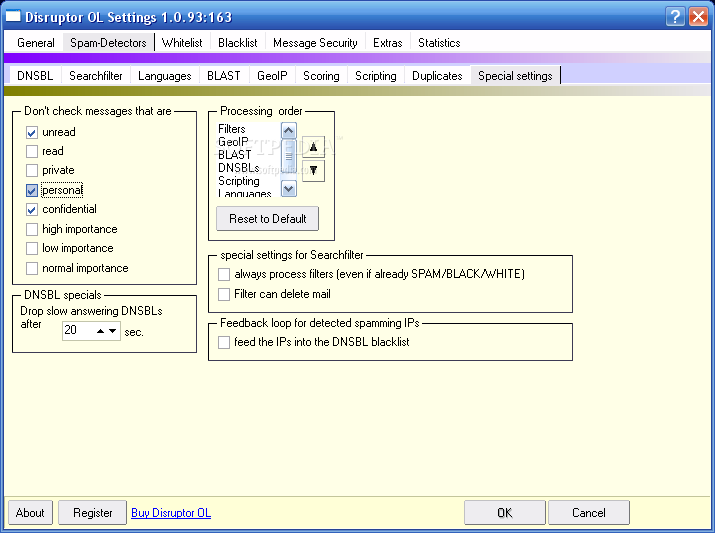Go to the Message Security tab

pyautogui.click(x=315, y=43)
